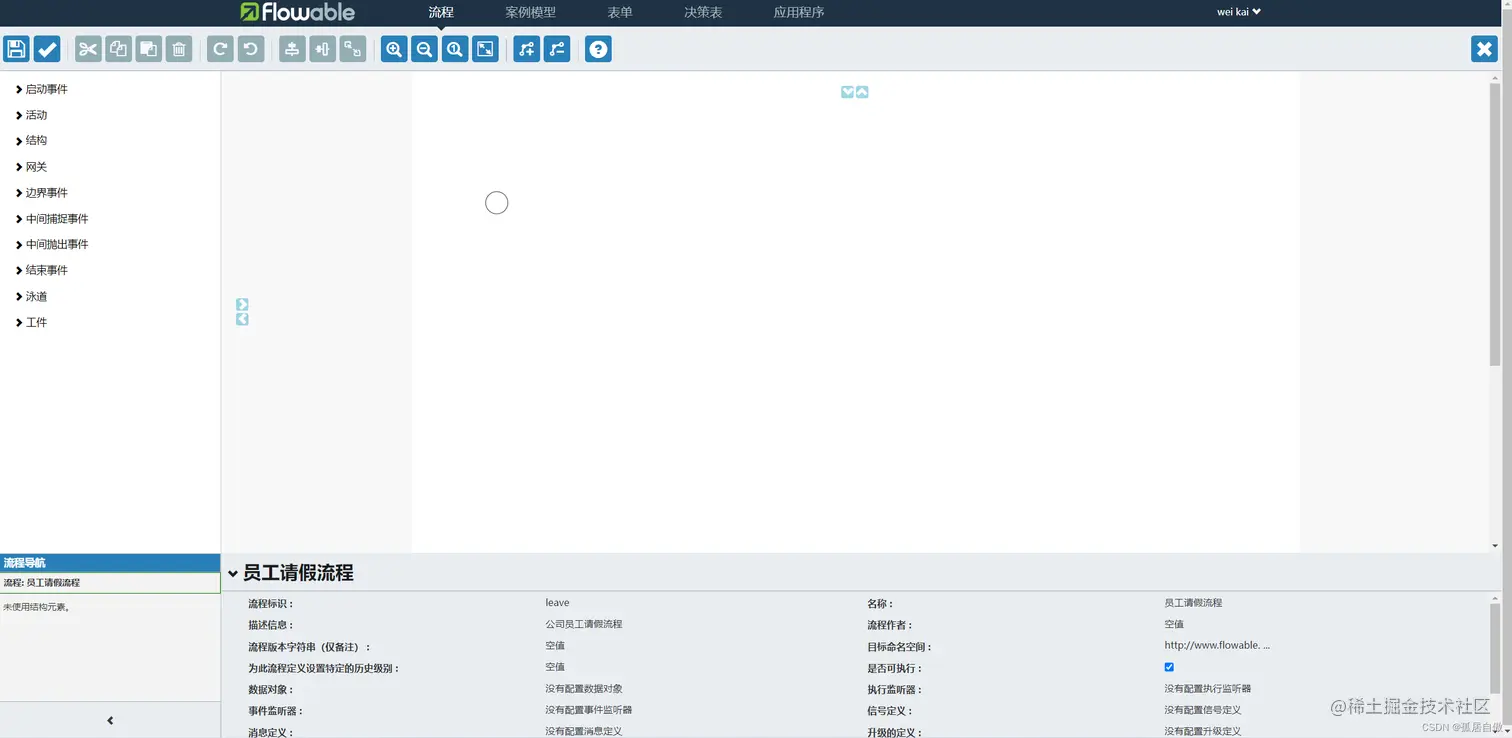This screenshot has width=1512, height=738.
Task: Save the model with the floppy icon
Action: click(17, 49)
